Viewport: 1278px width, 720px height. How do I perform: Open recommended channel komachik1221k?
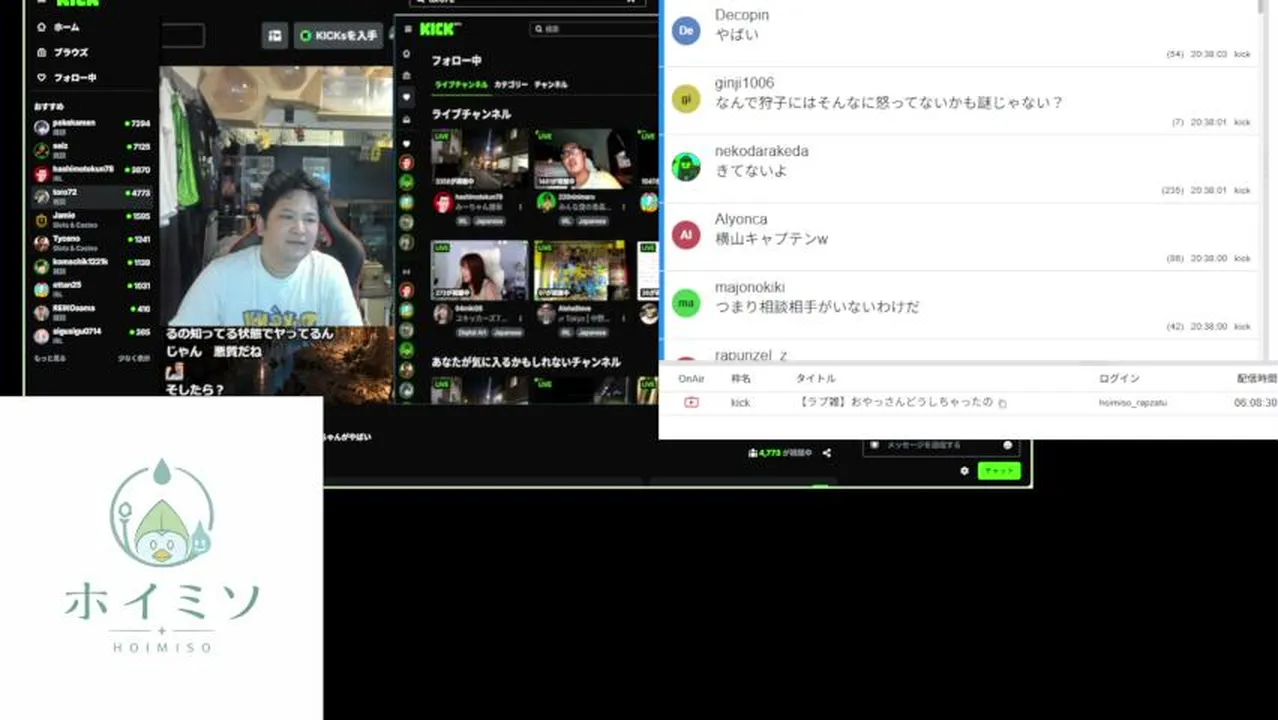click(x=91, y=265)
